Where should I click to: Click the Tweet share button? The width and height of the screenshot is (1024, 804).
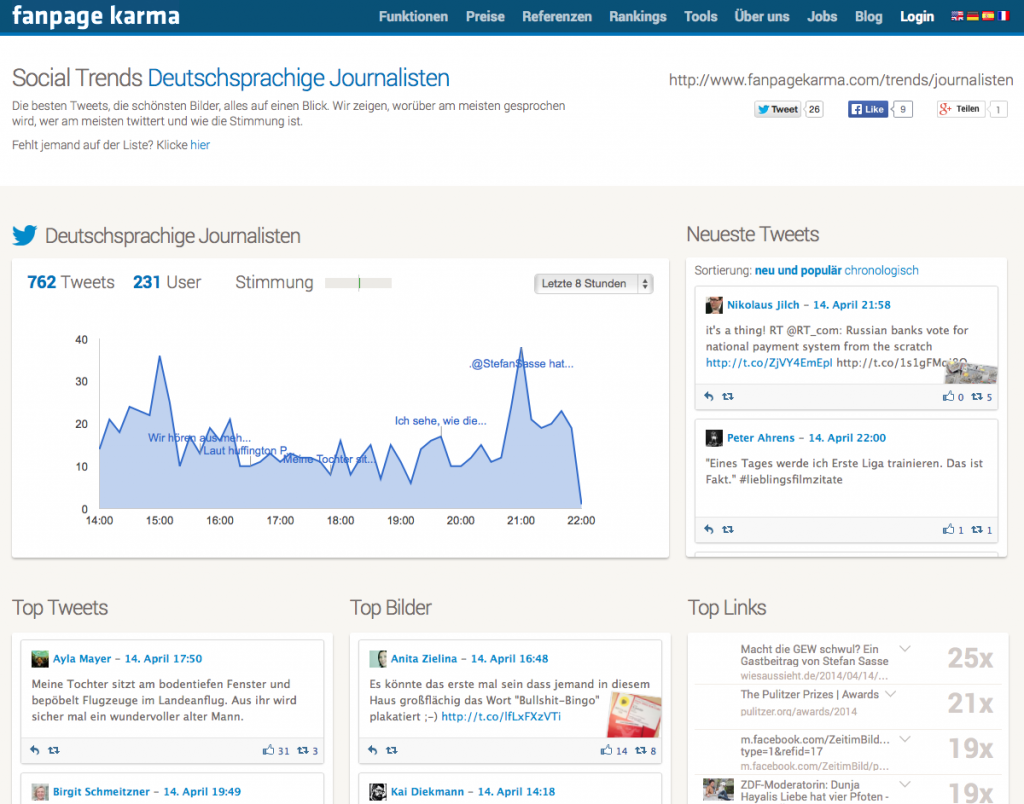(x=778, y=110)
